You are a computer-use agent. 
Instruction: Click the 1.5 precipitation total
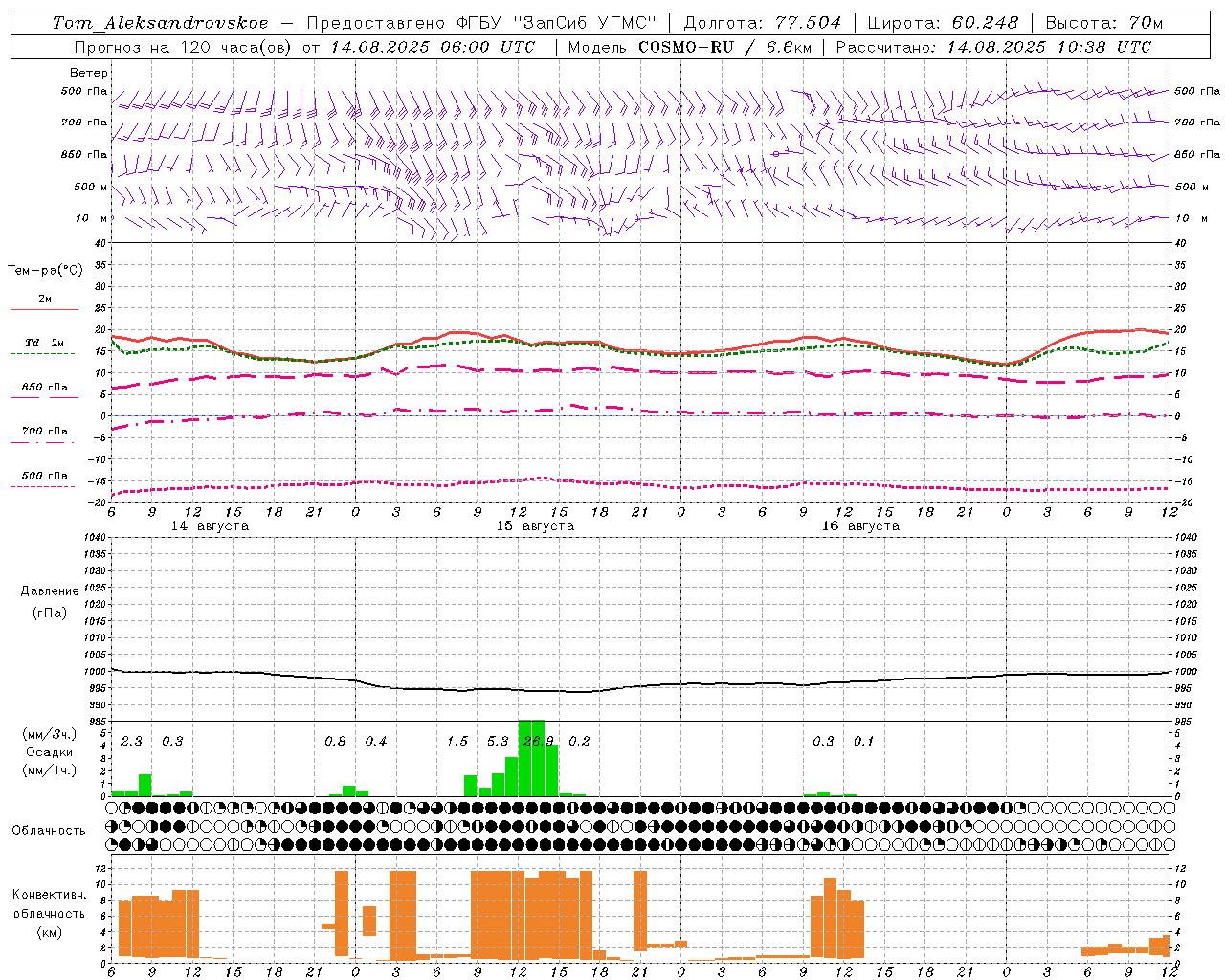pyautogui.click(x=457, y=741)
